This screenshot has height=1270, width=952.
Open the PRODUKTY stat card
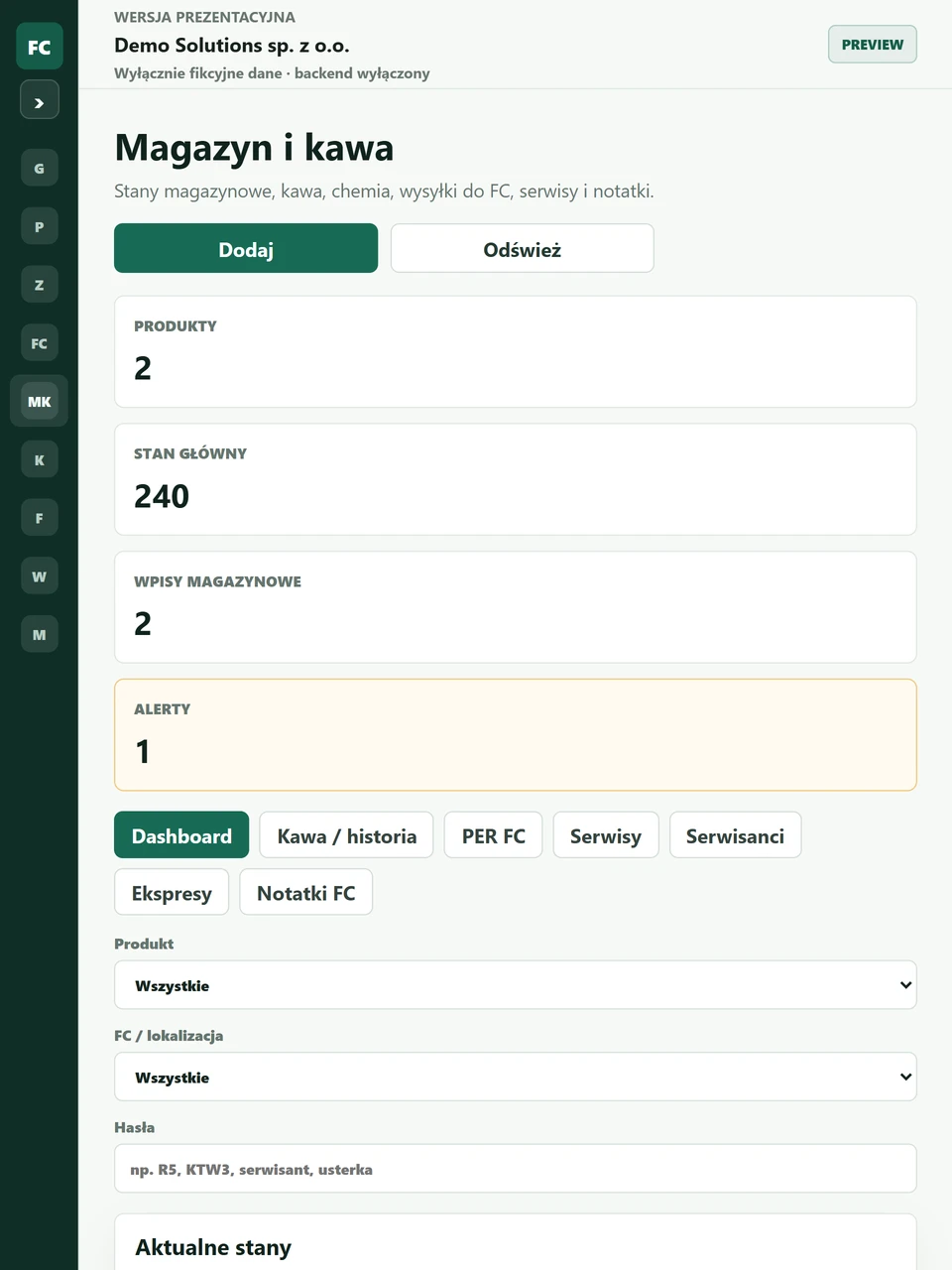(516, 352)
